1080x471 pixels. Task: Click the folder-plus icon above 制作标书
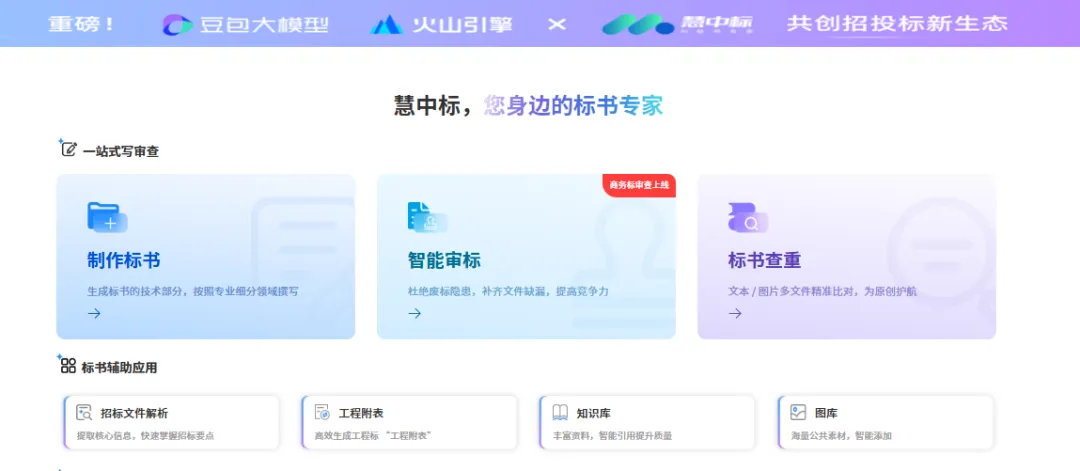(x=107, y=217)
